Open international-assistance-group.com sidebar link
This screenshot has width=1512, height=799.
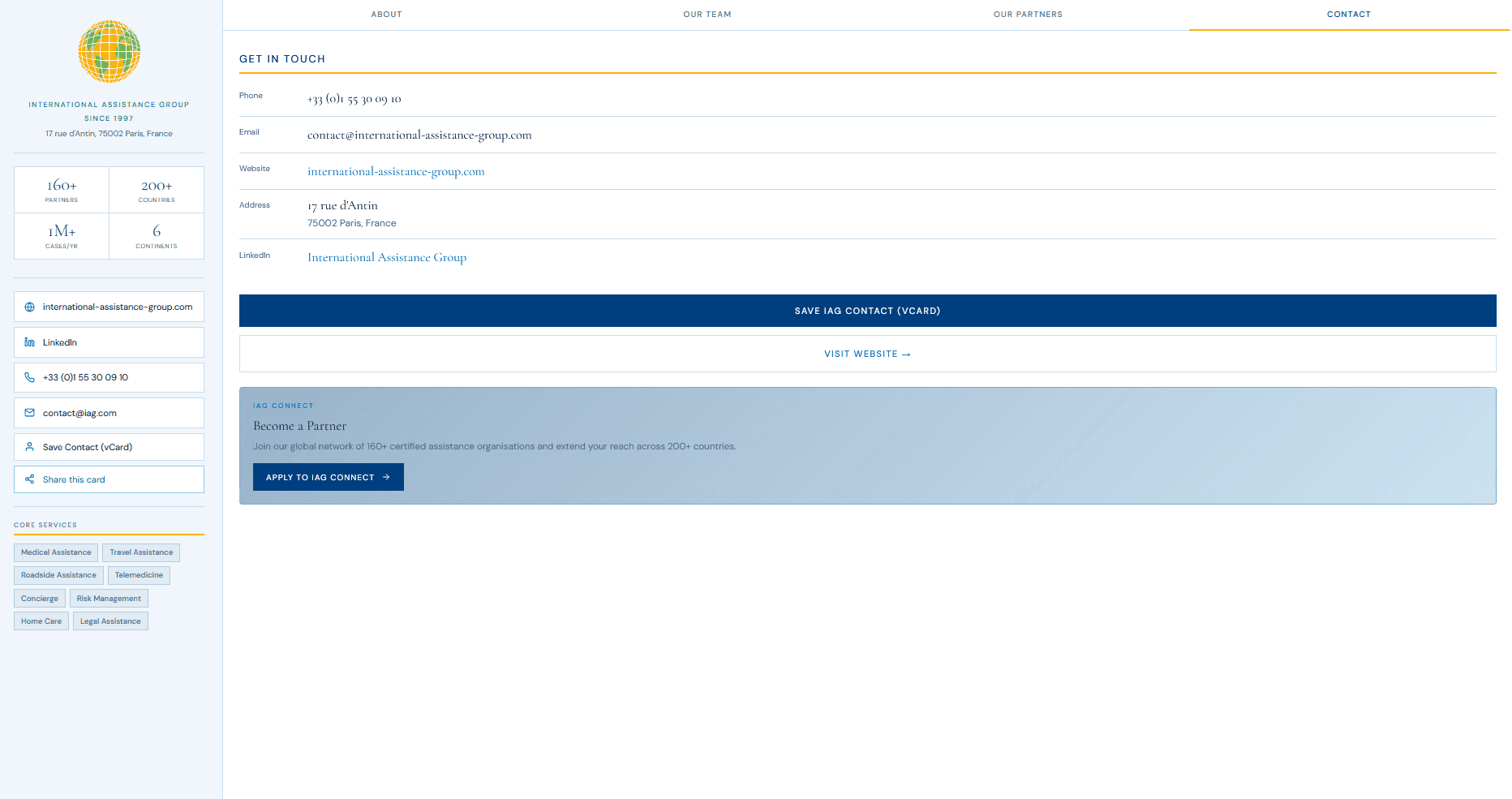pos(109,307)
